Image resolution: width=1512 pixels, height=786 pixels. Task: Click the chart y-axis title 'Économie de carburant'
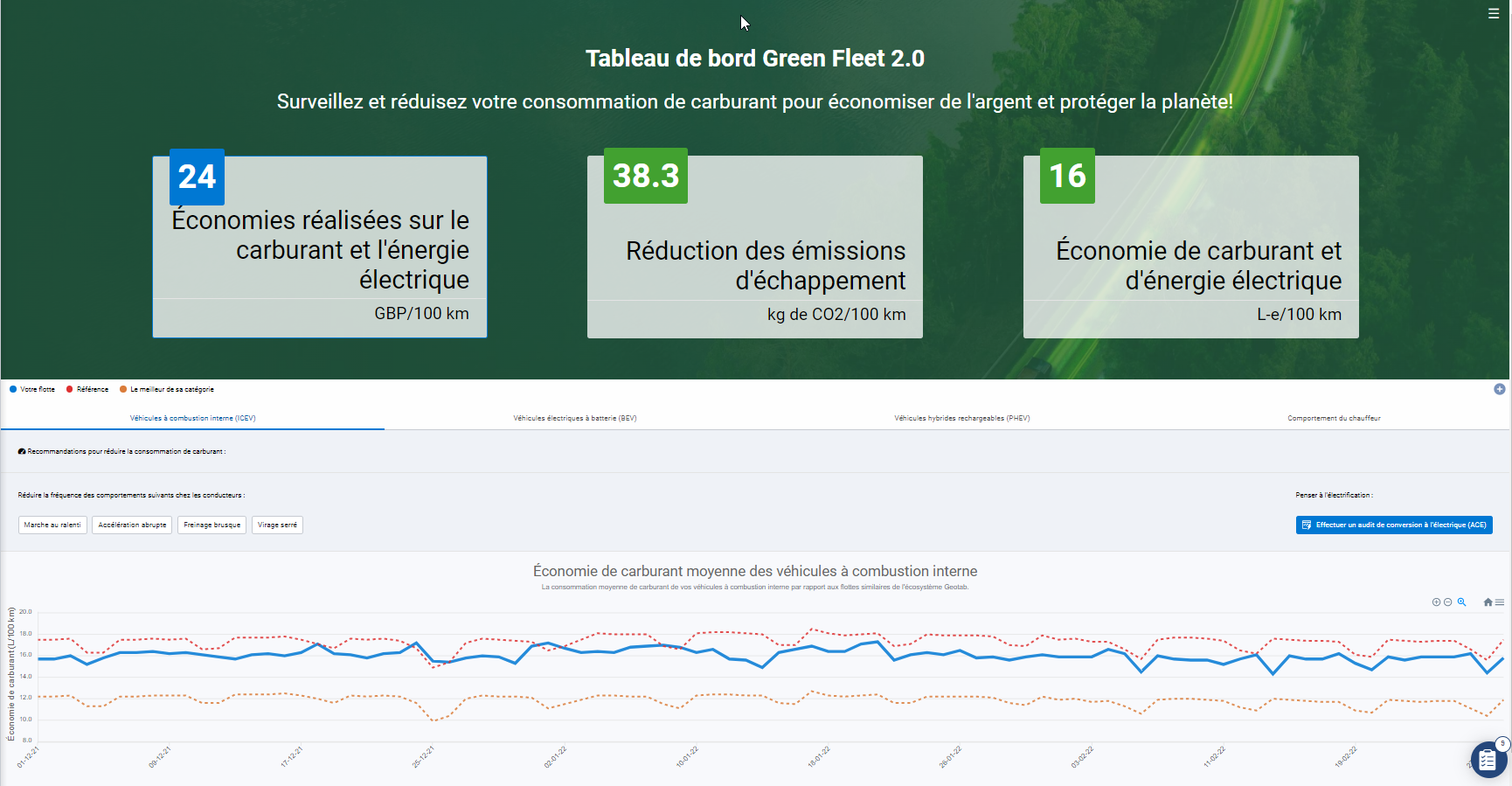[11, 674]
